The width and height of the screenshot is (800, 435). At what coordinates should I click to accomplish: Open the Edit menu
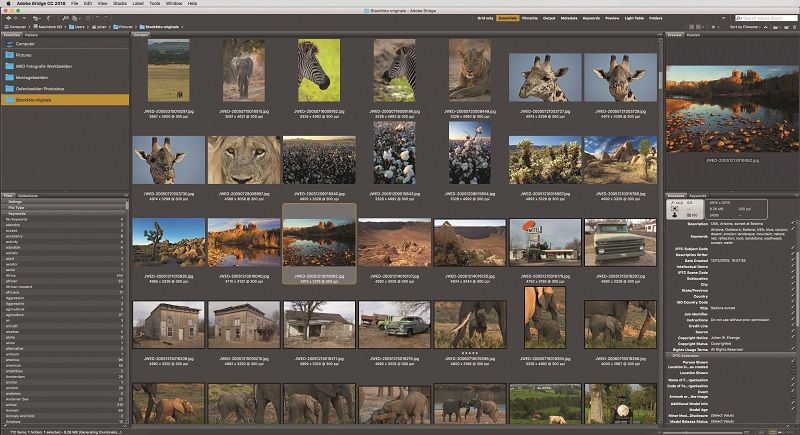pos(88,3)
